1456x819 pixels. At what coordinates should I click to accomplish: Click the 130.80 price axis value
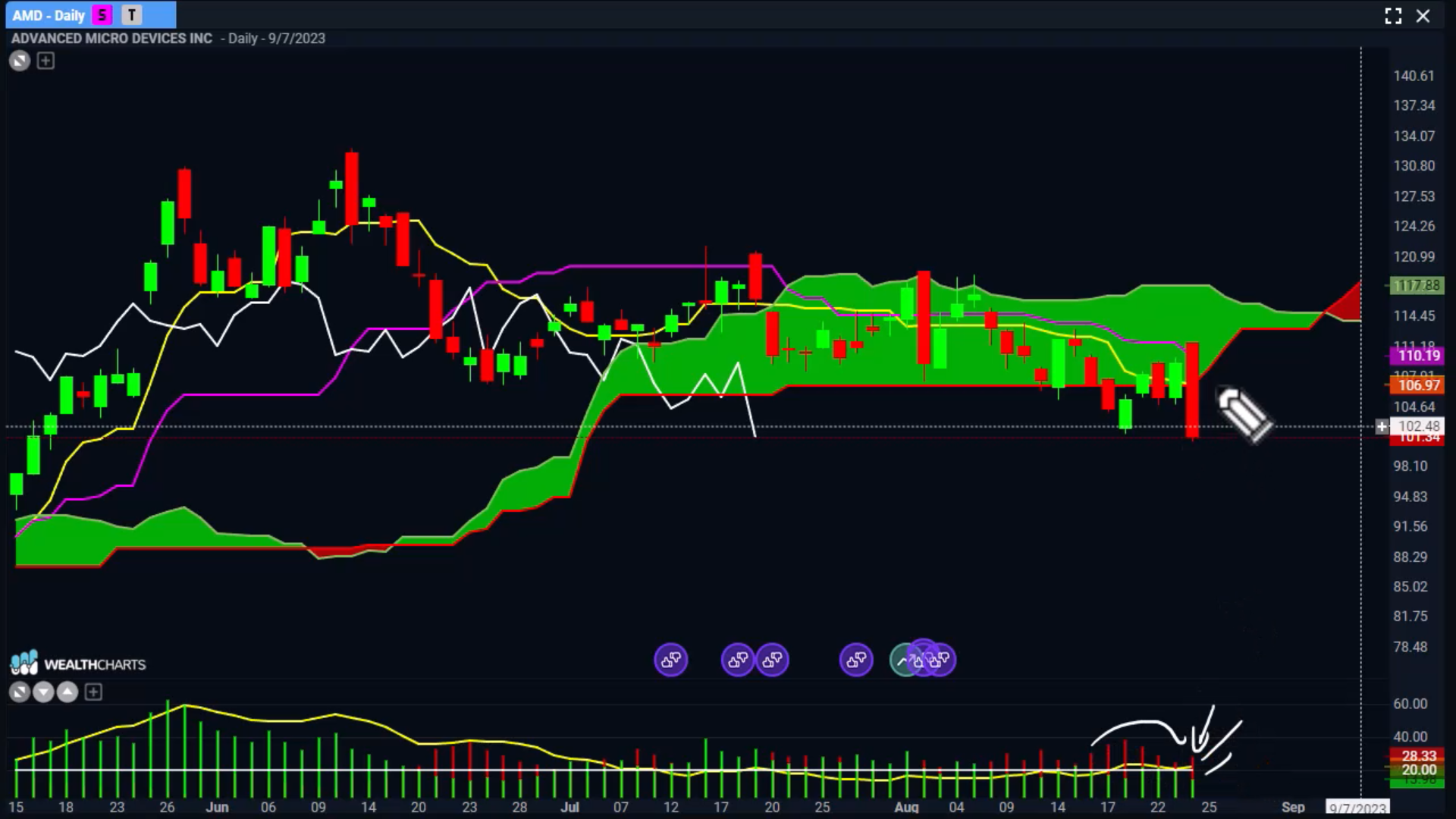(1414, 165)
